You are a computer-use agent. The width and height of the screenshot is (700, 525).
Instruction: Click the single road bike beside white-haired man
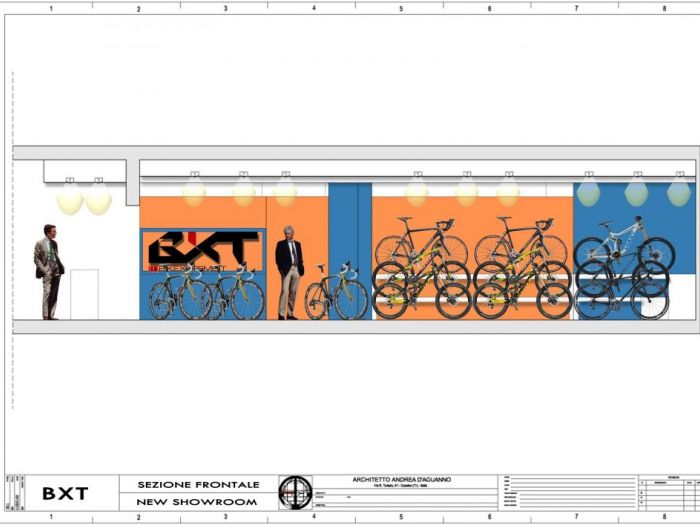pos(336,292)
